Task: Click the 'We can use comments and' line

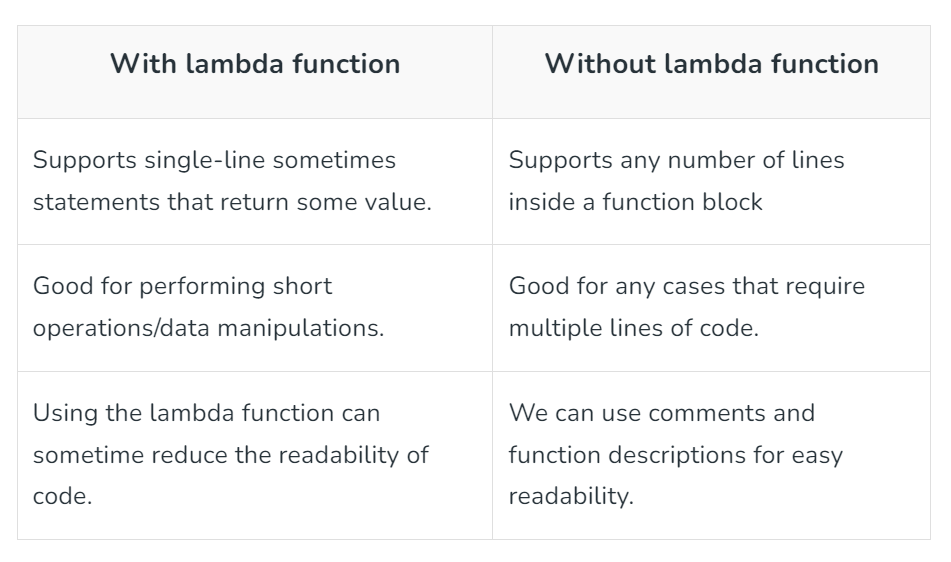Action: point(662,413)
